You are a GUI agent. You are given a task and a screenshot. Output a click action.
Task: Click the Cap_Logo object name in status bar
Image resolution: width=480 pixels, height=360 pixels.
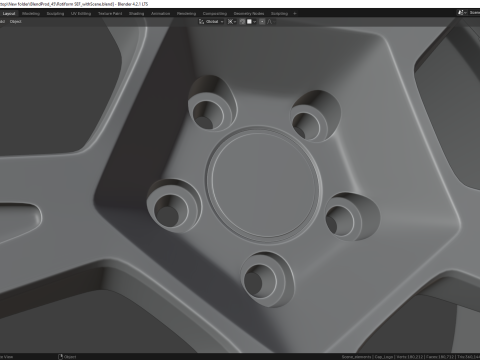click(x=384, y=357)
